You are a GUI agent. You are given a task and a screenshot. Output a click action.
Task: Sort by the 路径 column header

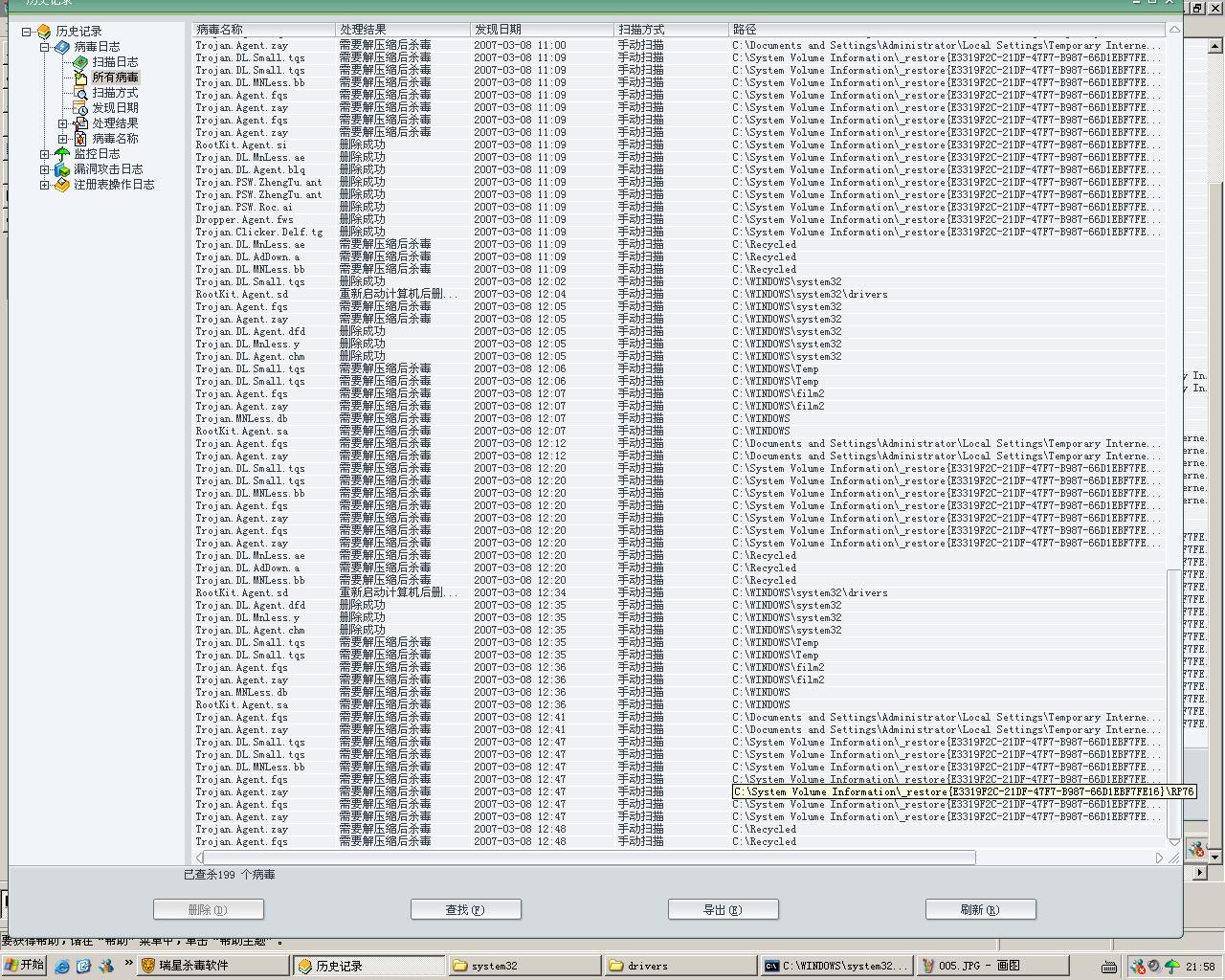click(x=948, y=30)
